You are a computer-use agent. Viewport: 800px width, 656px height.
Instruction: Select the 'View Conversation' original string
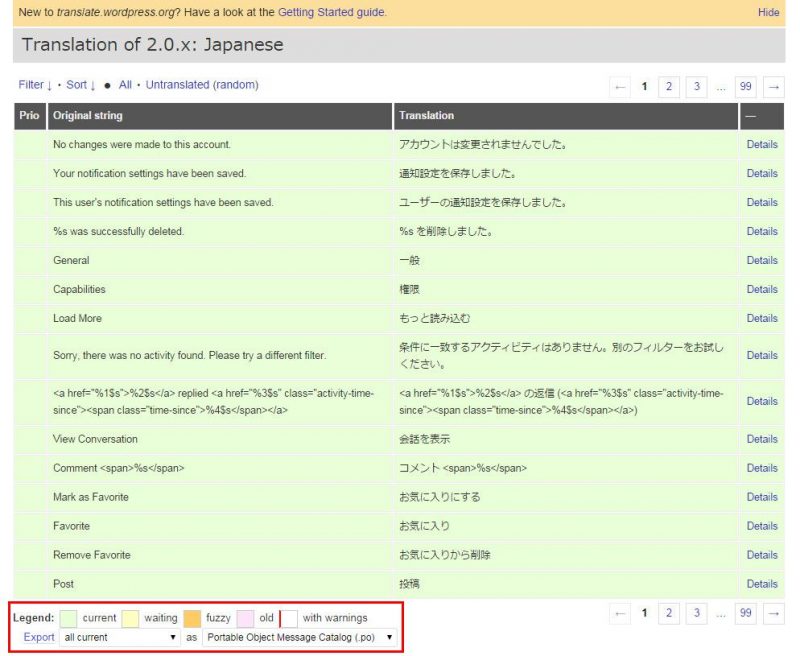[95, 439]
